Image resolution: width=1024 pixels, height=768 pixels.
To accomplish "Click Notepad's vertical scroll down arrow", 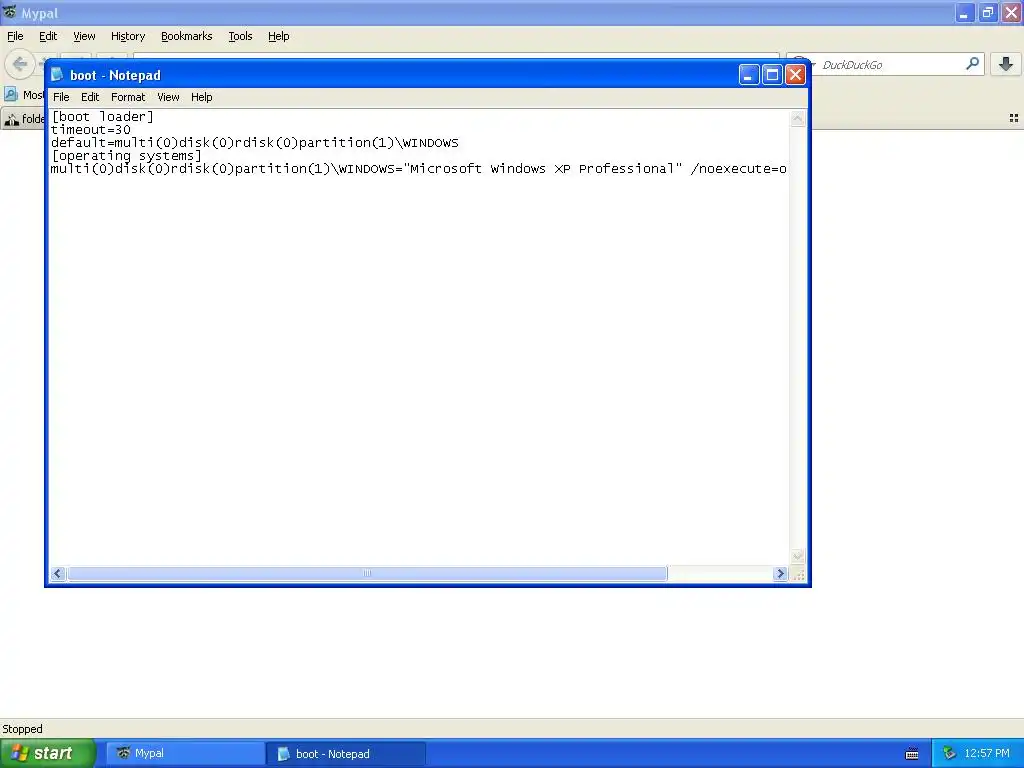I will [797, 556].
